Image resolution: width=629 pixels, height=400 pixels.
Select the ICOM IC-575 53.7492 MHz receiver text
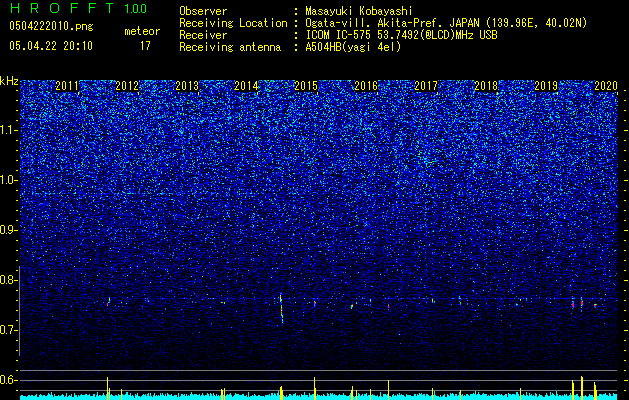(402, 35)
